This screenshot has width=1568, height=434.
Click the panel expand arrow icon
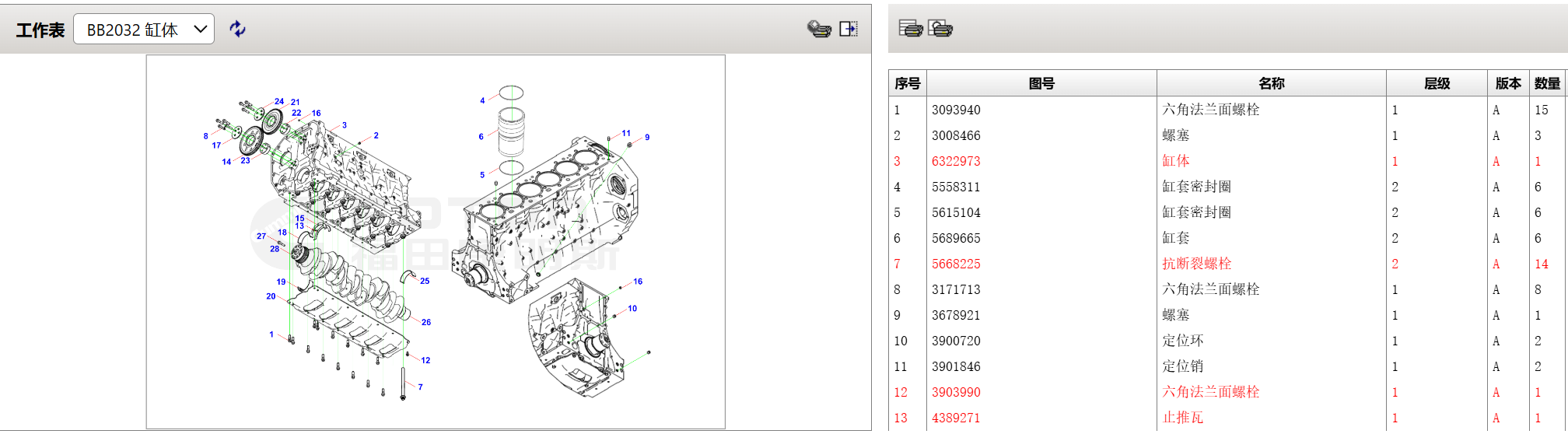click(849, 30)
